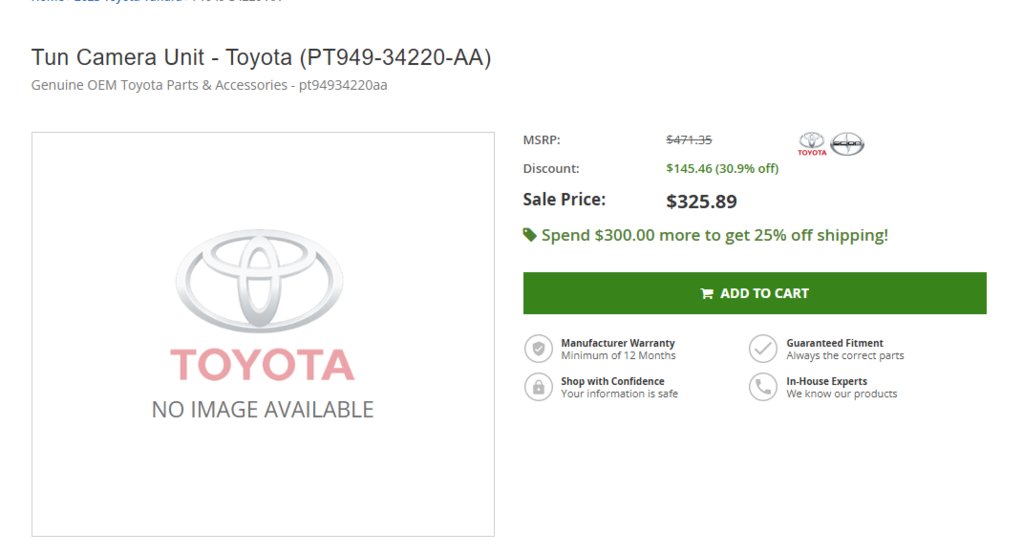Click the green price tag icon
The width and height of the screenshot is (1023, 554).
click(530, 235)
